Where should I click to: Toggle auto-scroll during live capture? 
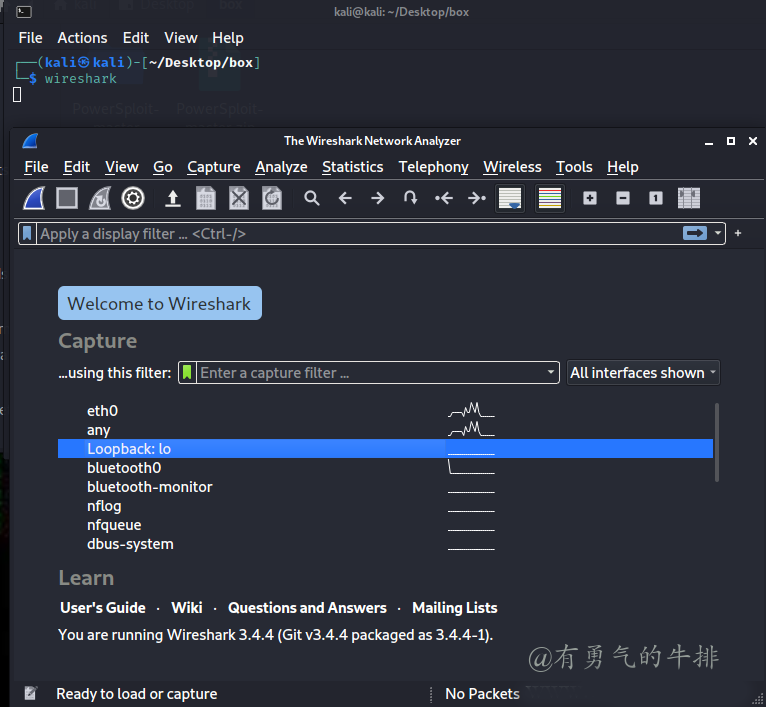tap(510, 198)
